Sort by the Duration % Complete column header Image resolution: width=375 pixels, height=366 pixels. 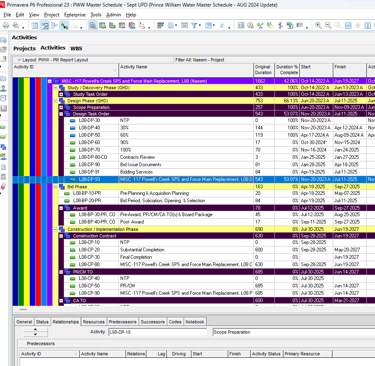pyautogui.click(x=287, y=70)
